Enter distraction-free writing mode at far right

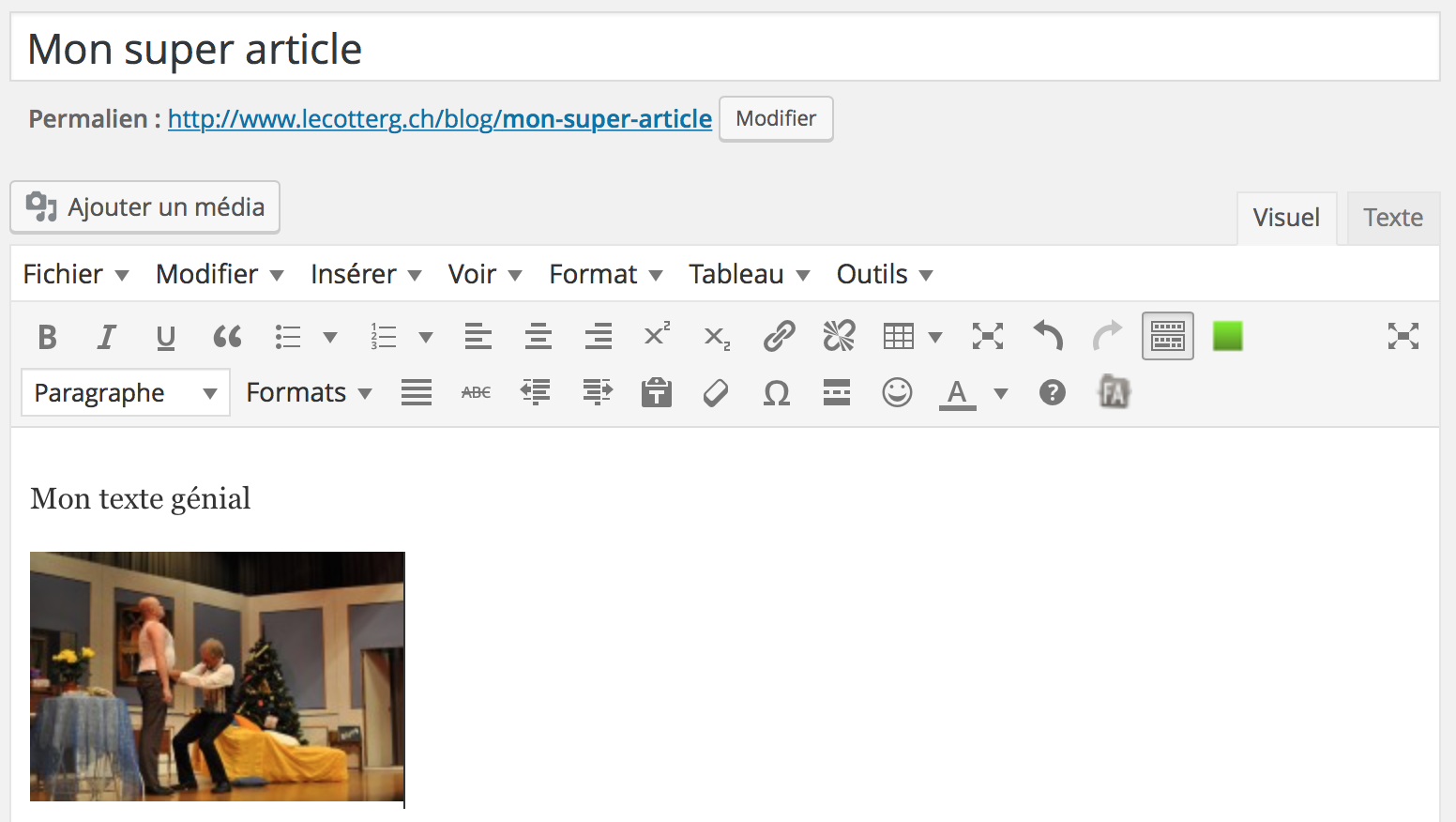[1403, 336]
